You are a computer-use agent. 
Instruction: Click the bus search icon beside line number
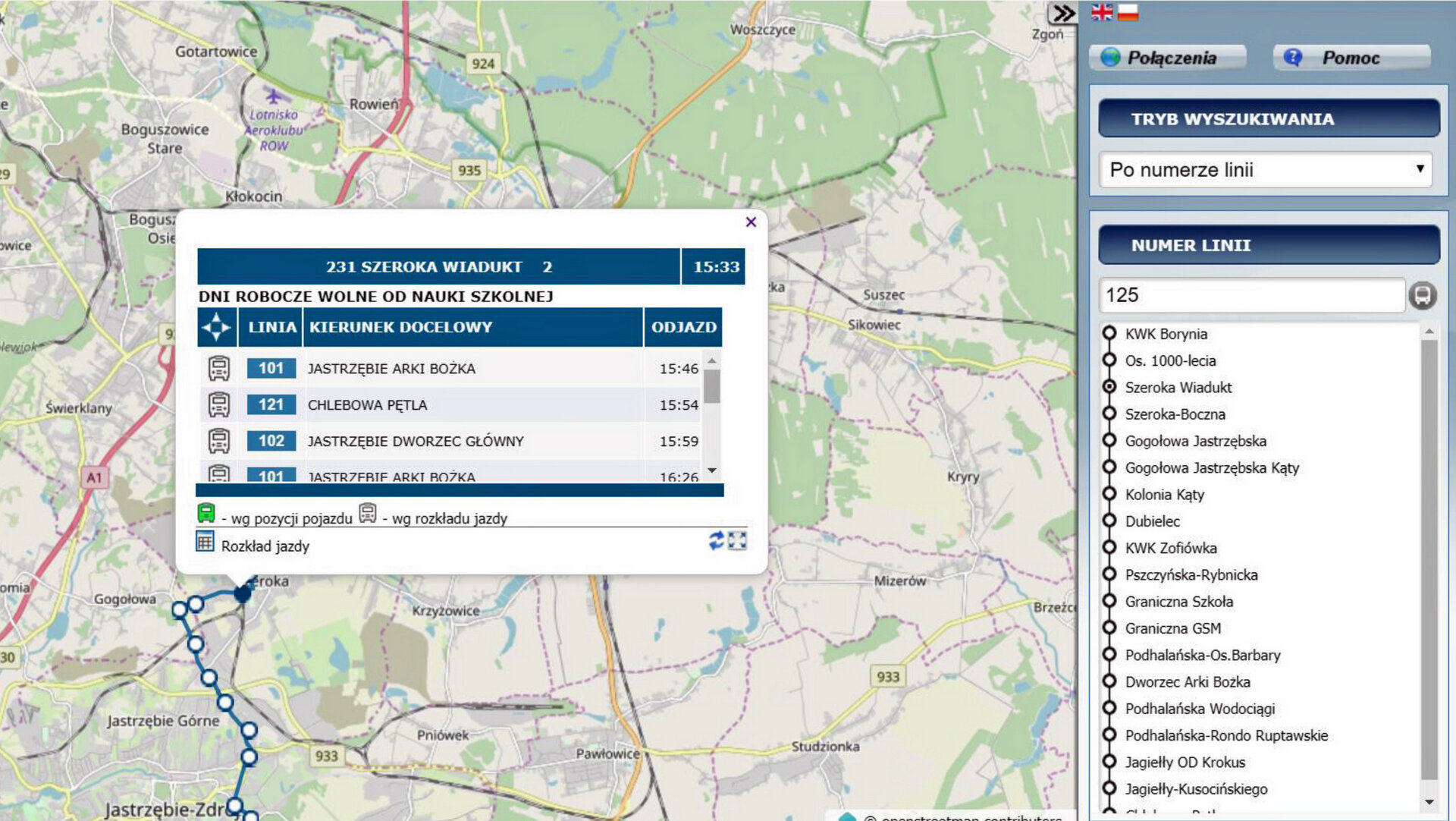(x=1422, y=295)
